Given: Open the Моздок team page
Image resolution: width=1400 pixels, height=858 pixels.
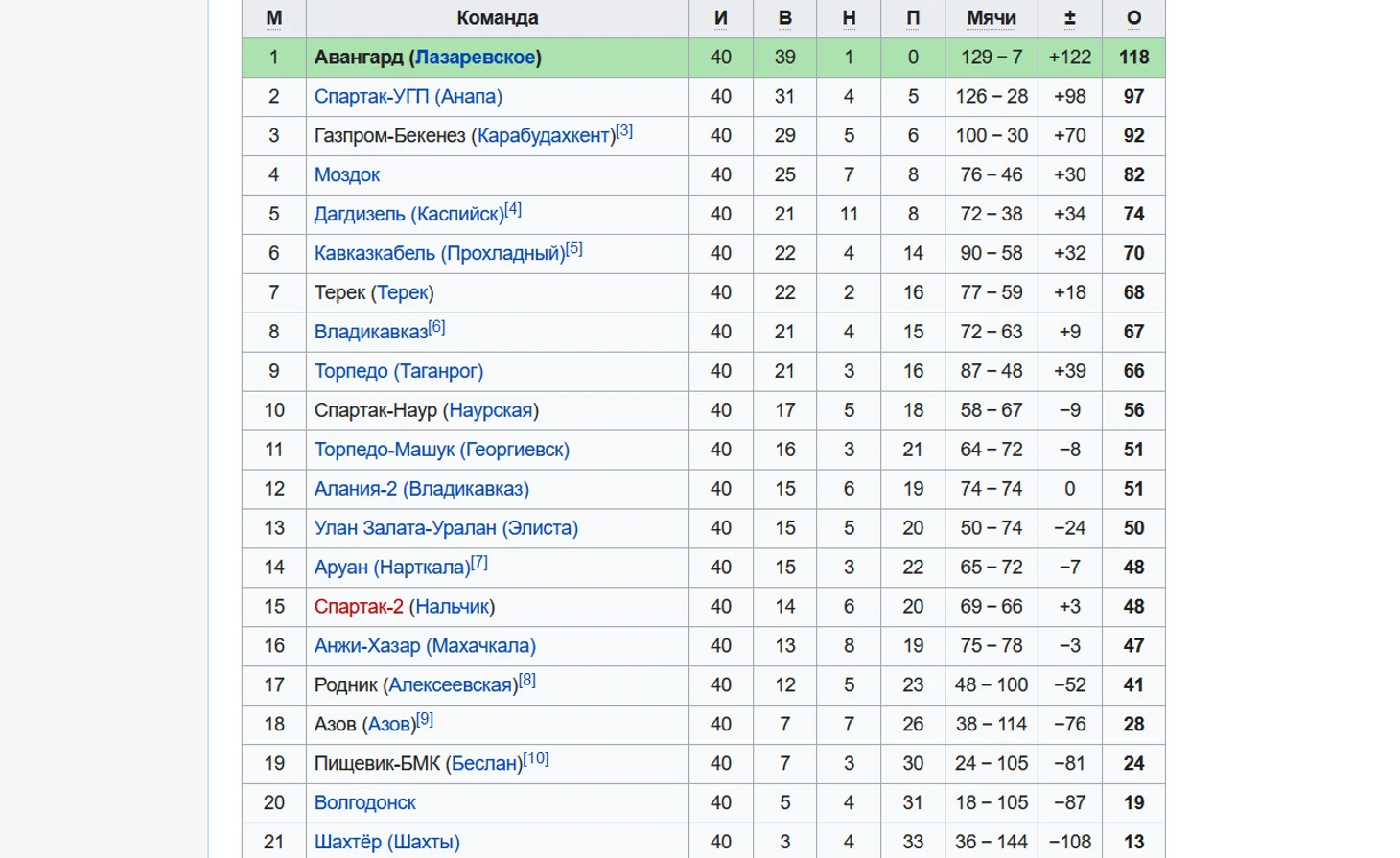Looking at the screenshot, I should click(x=347, y=175).
